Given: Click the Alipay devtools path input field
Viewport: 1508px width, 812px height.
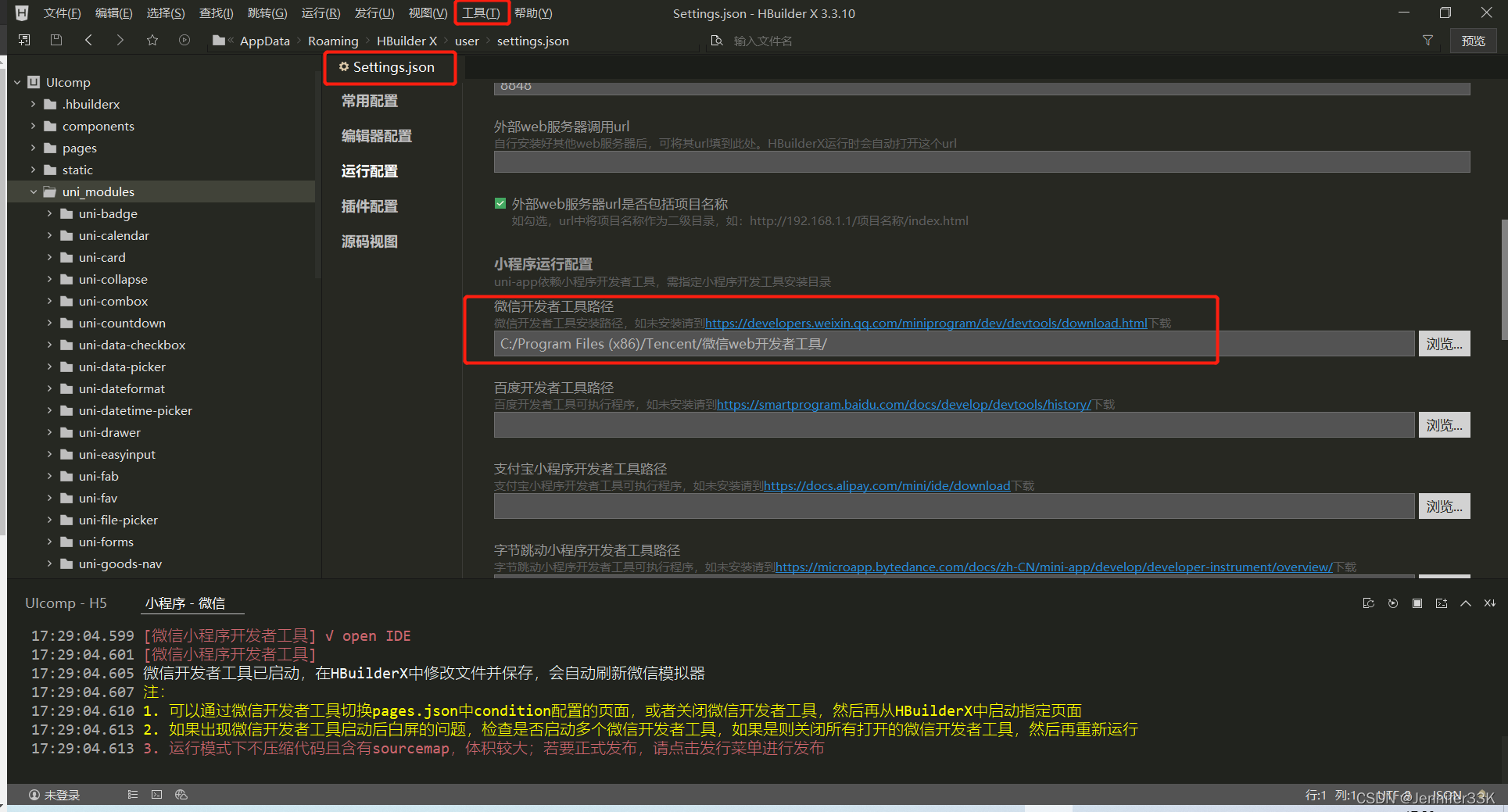Looking at the screenshot, I should [x=955, y=506].
